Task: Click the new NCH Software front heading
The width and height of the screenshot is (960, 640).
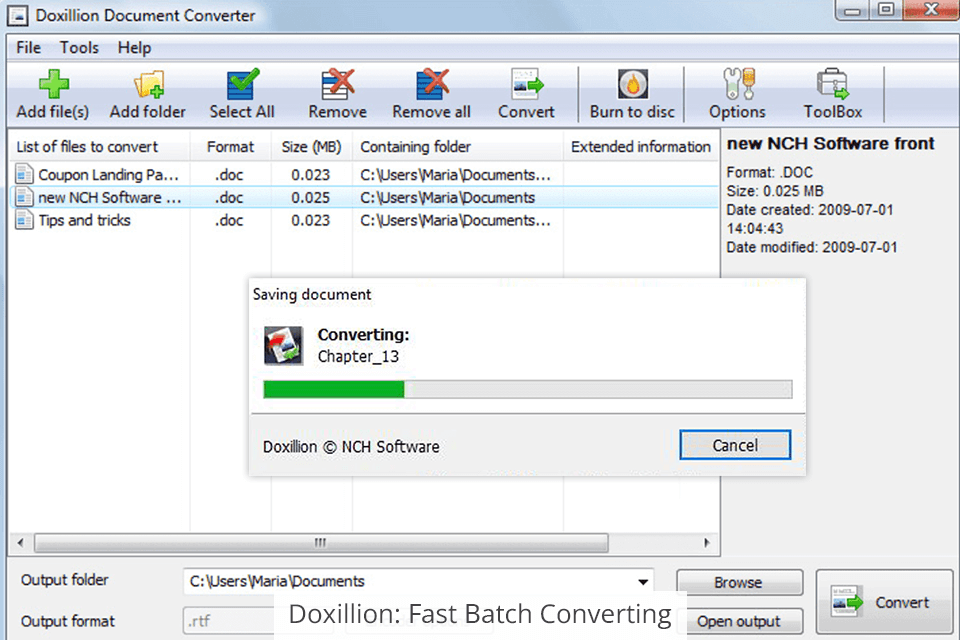Action: [830, 144]
